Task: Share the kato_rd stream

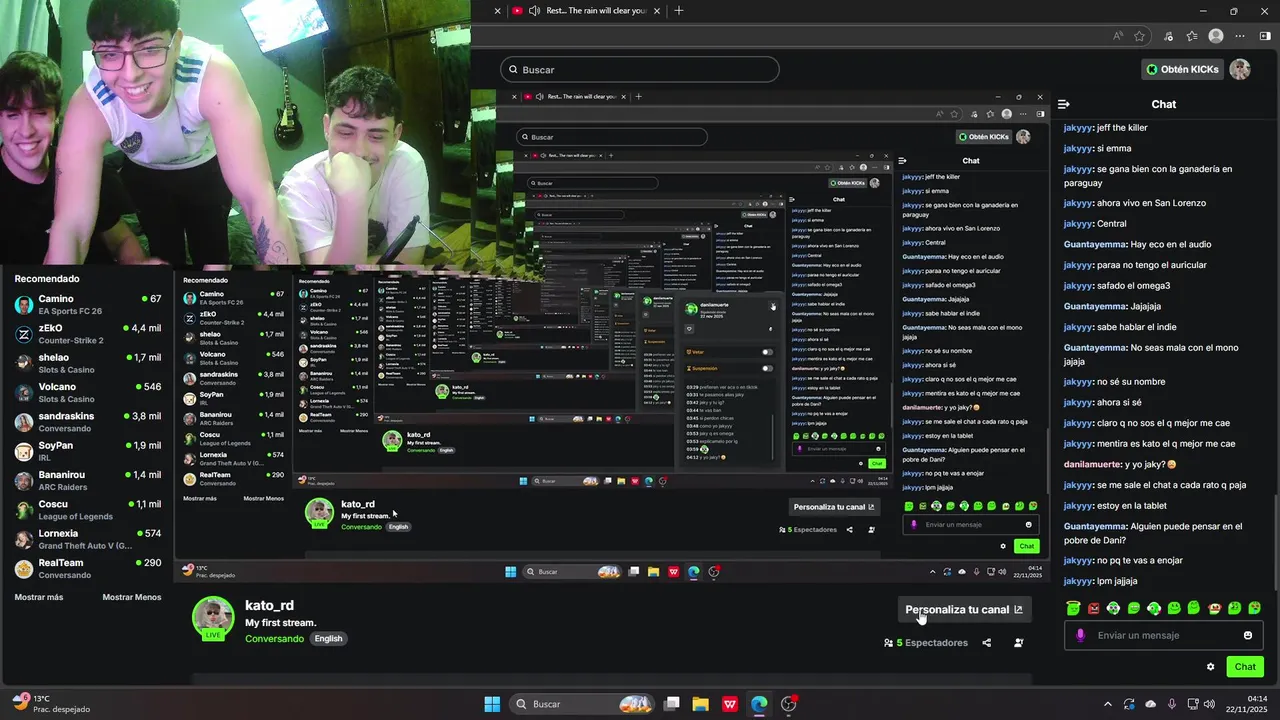Action: tap(986, 643)
